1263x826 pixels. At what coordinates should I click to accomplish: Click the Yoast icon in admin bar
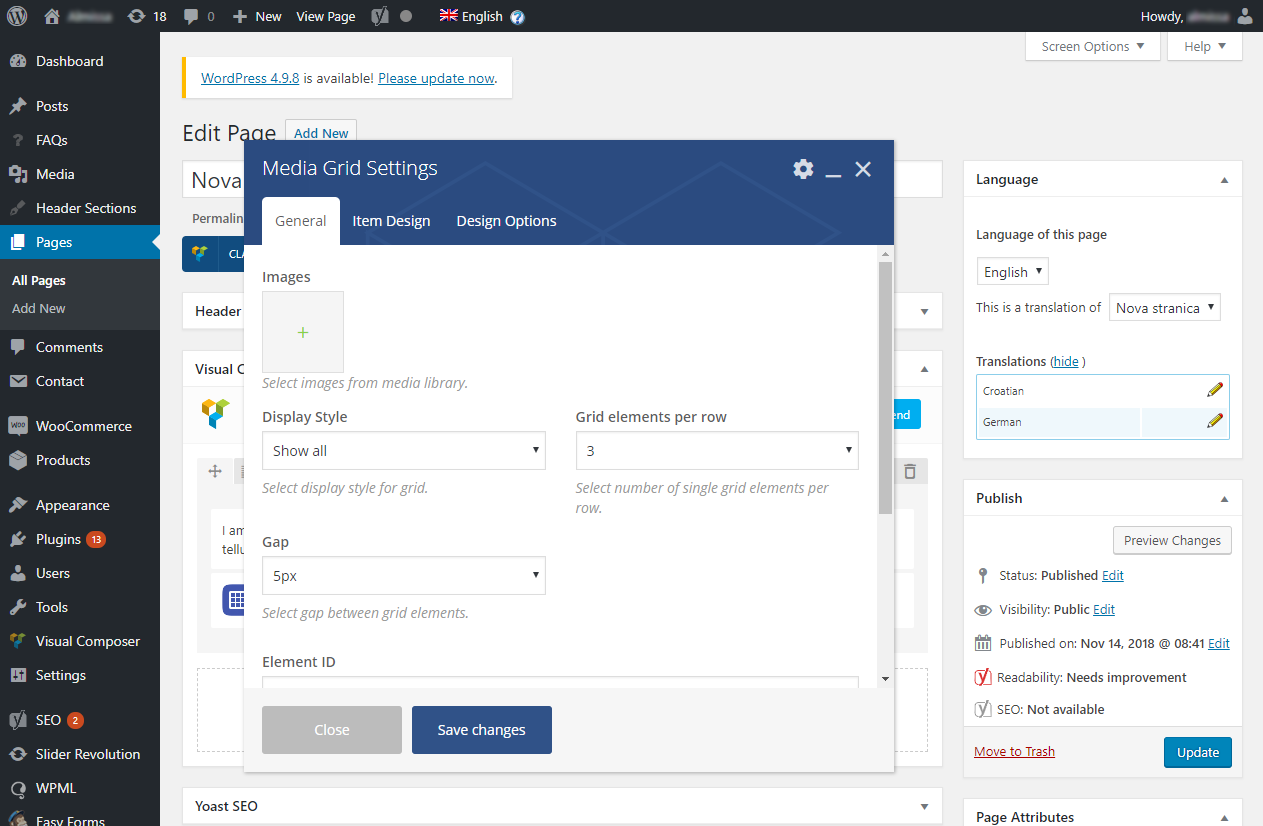380,16
